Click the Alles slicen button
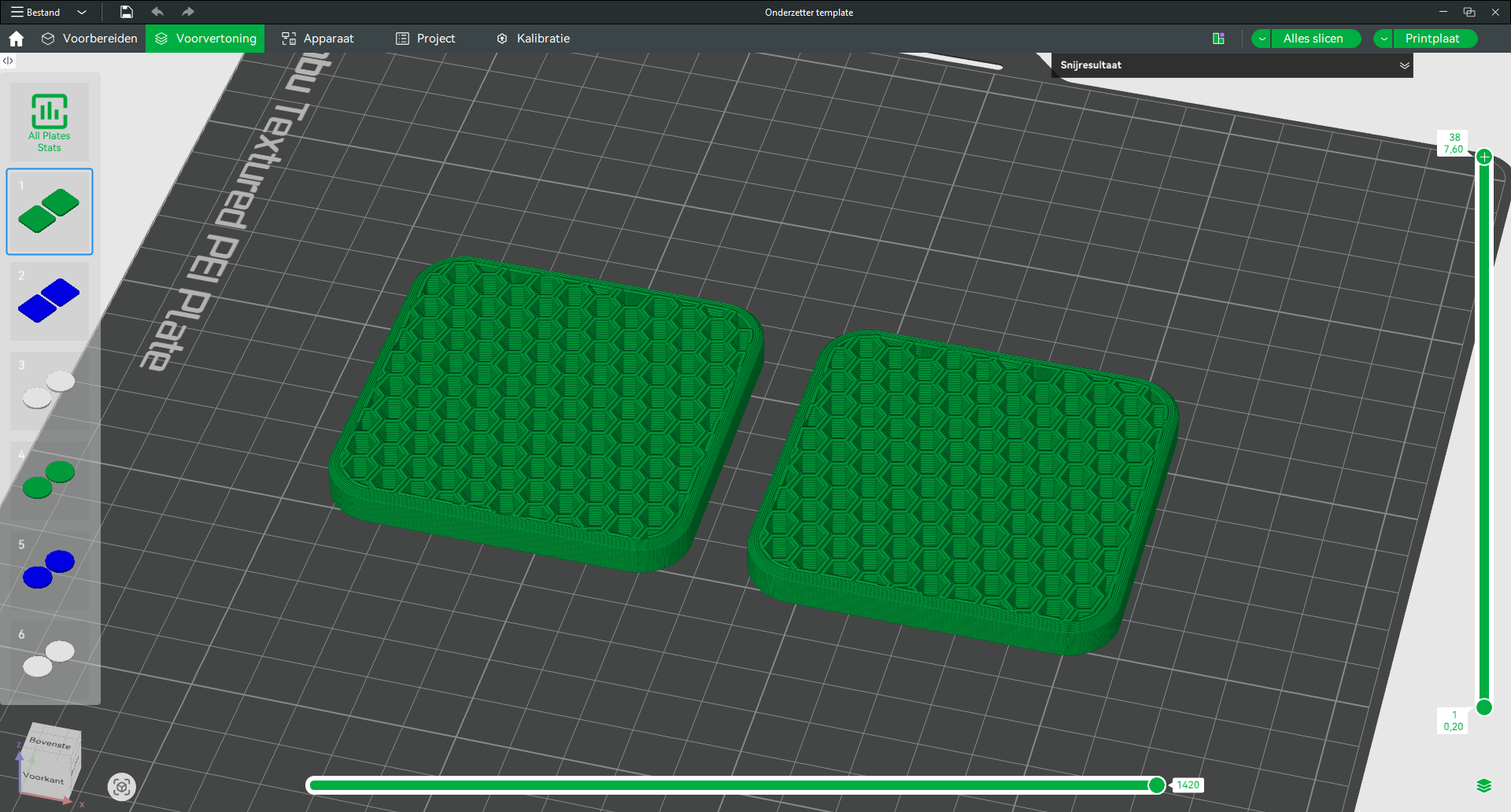Screen dimensions: 1511x812 click(1316, 39)
